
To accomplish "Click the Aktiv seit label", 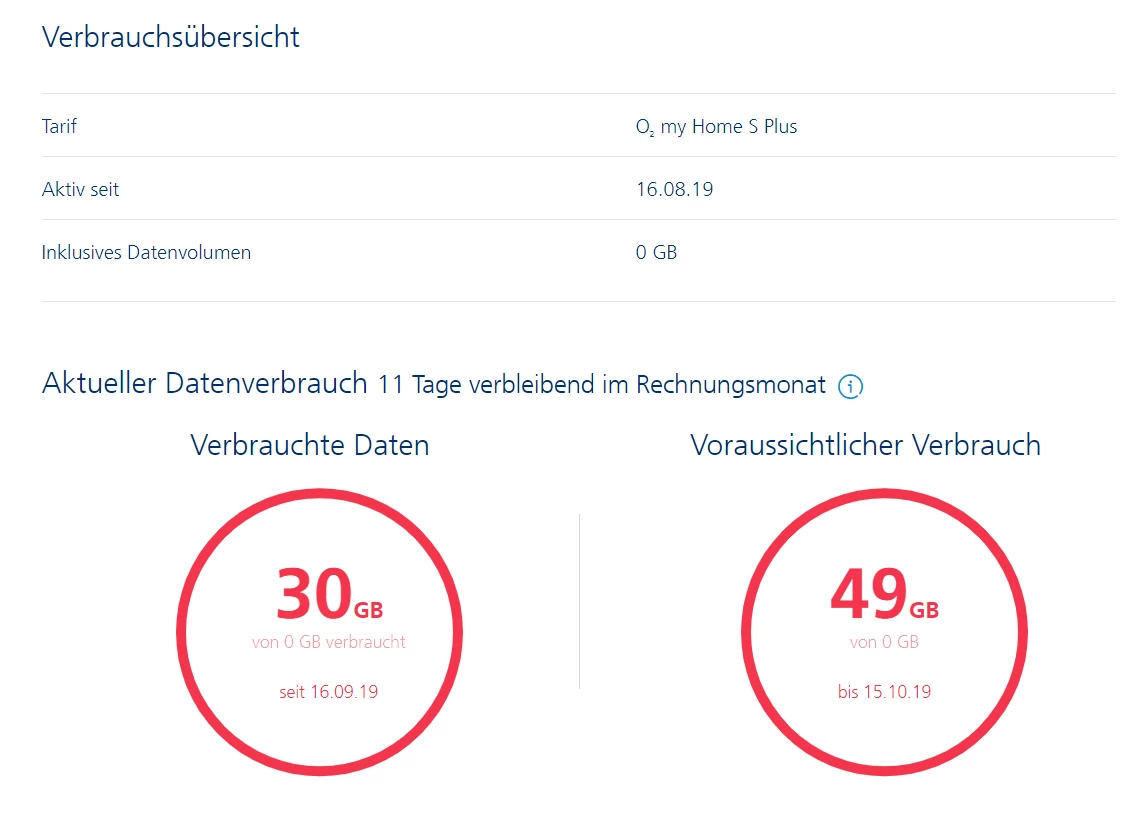I will [80, 190].
